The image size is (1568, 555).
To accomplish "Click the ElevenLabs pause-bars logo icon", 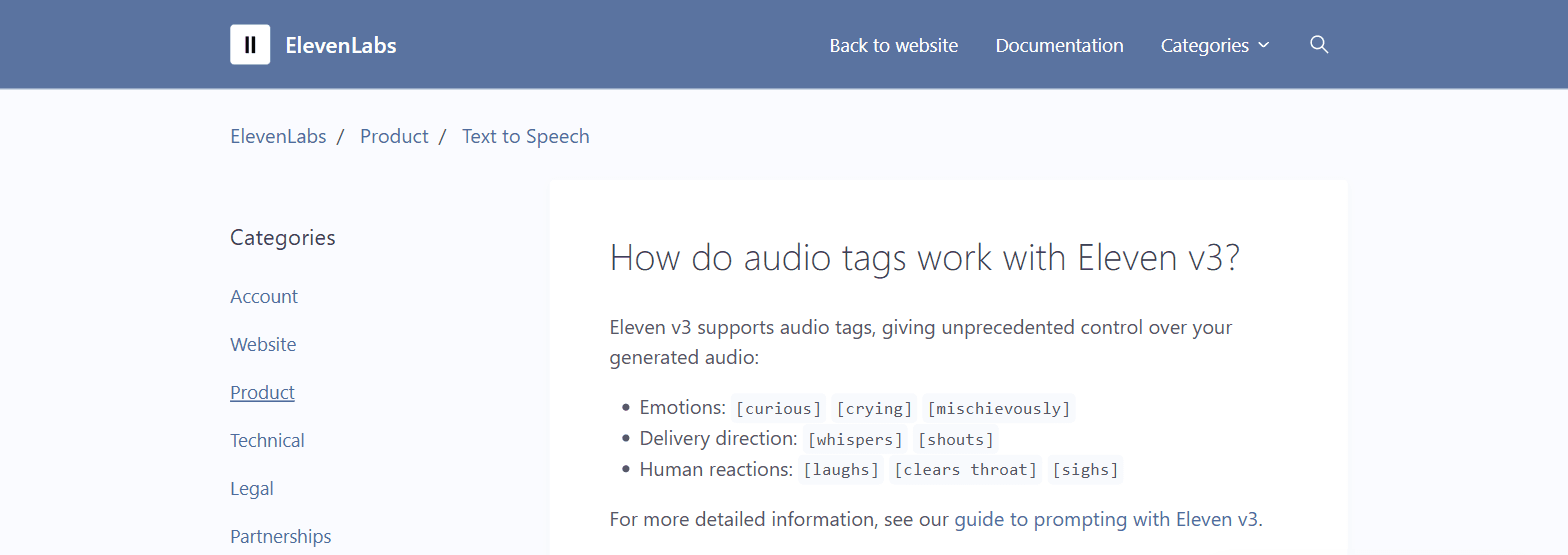I will (250, 44).
